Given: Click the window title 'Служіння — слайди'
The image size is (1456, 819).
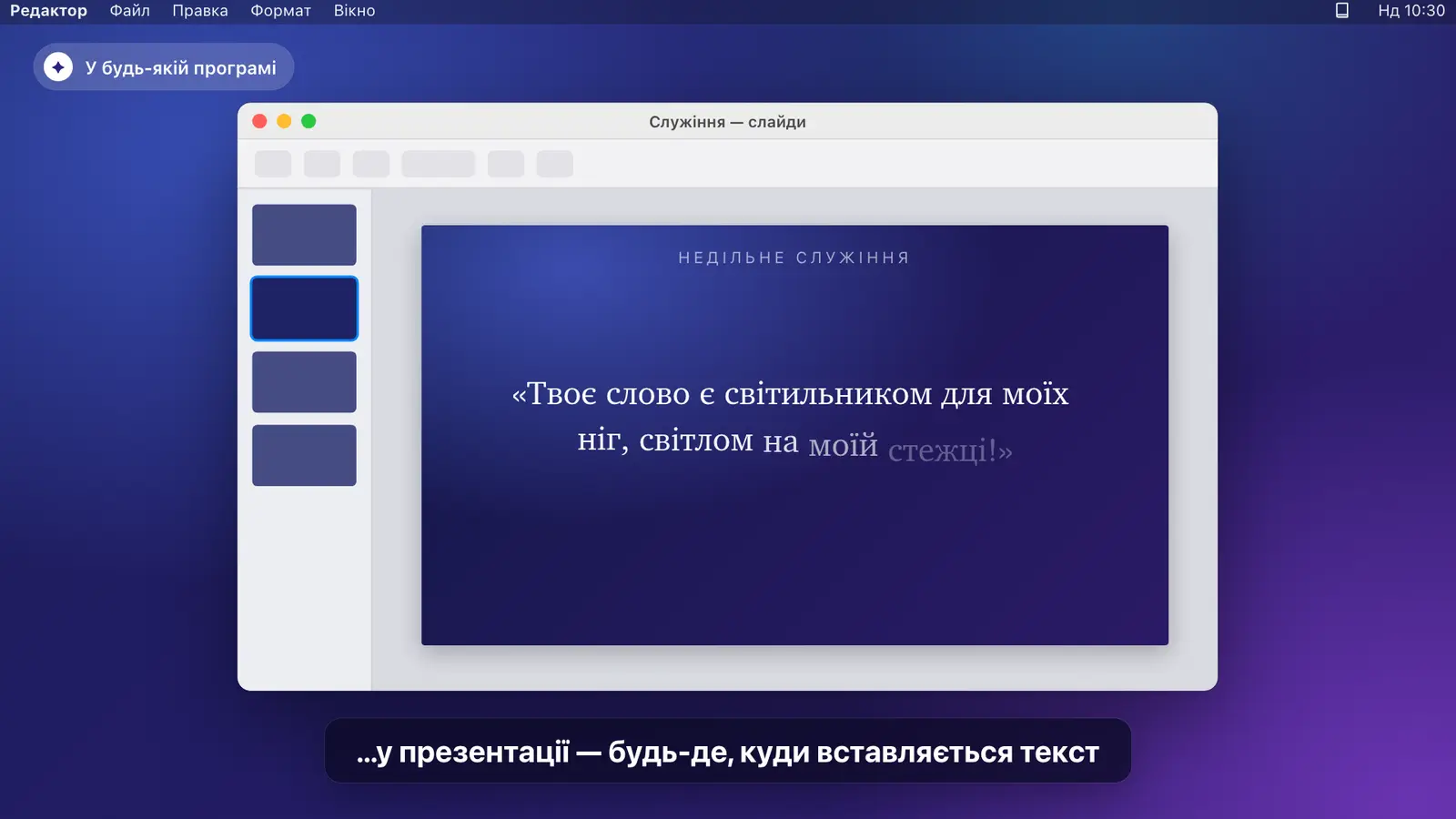Looking at the screenshot, I should point(727,122).
